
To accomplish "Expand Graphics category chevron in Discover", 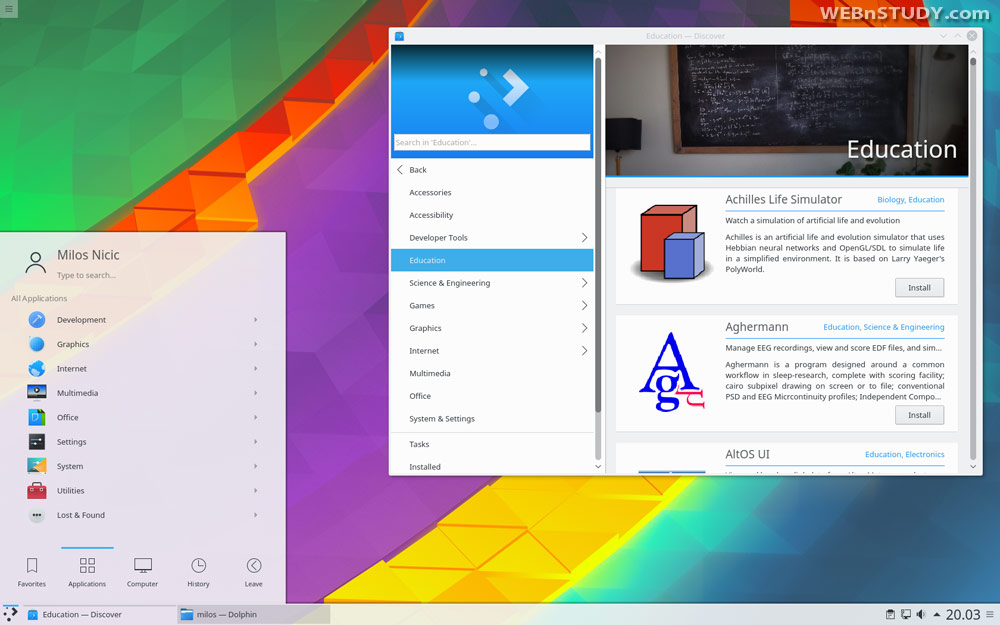I will tap(584, 328).
